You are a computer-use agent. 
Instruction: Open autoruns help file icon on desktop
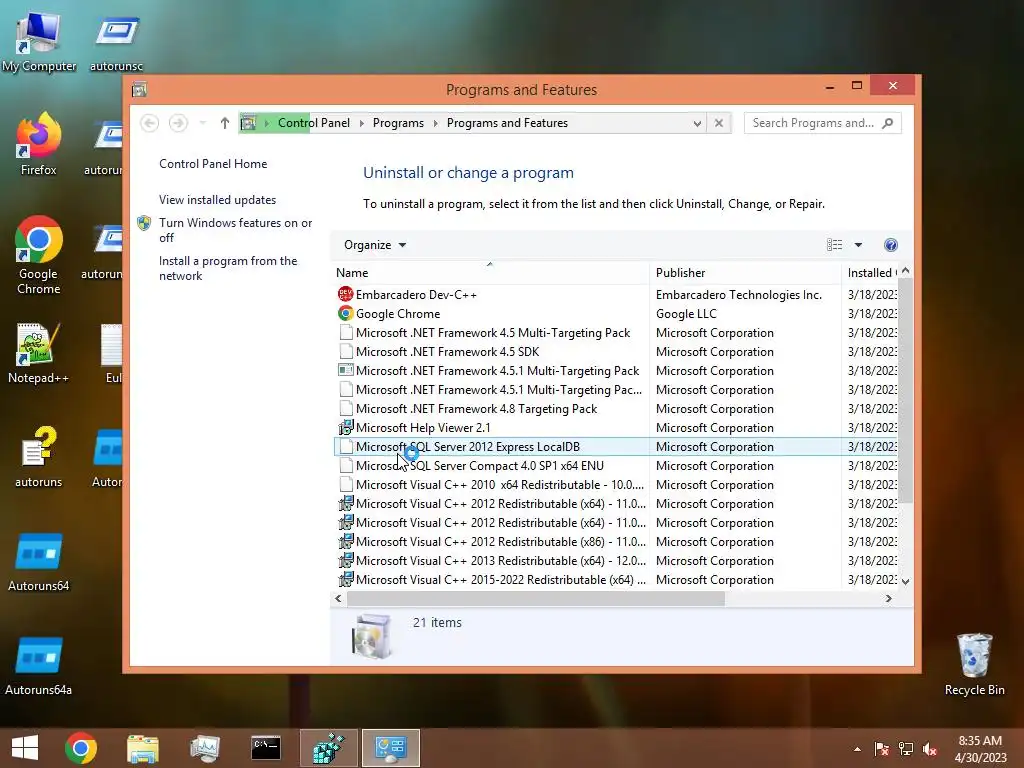tap(39, 457)
